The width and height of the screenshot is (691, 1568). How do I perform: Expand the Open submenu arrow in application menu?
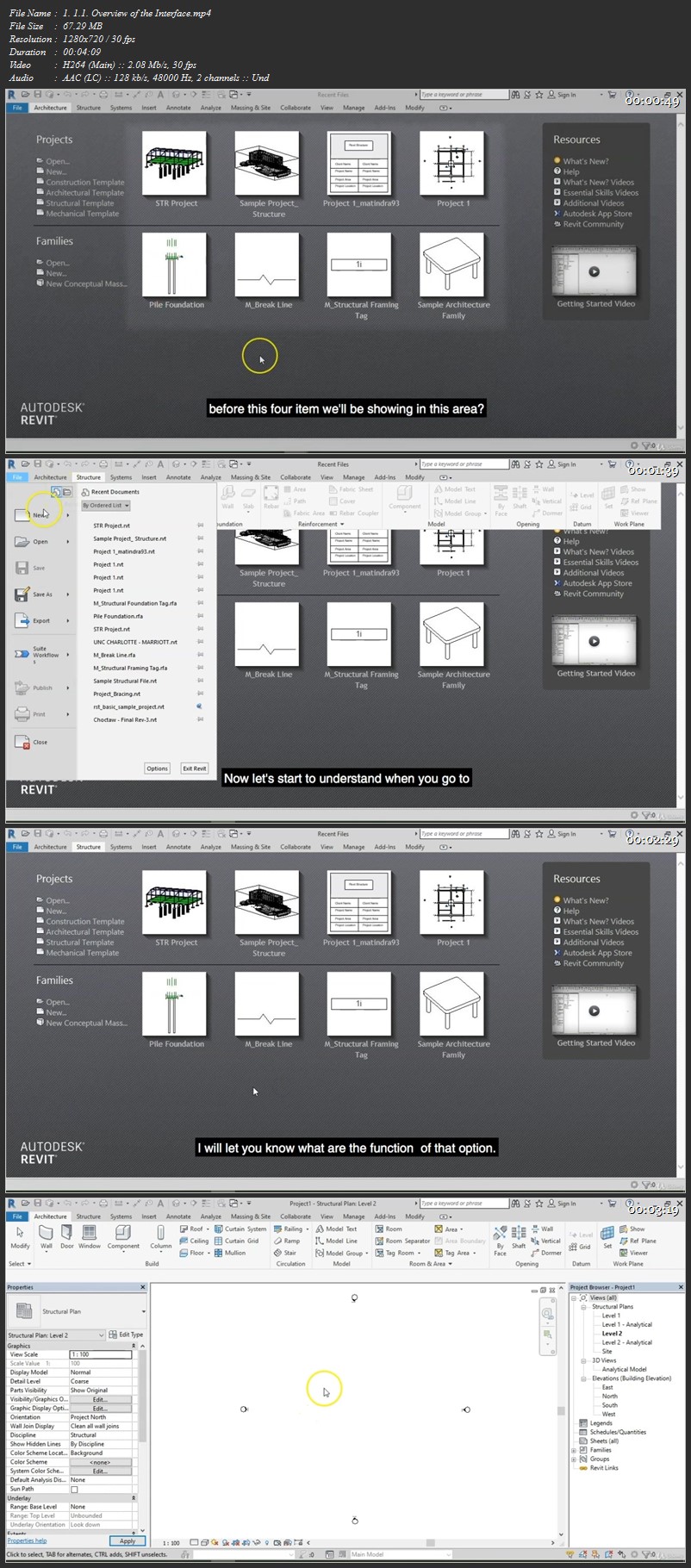click(x=68, y=542)
